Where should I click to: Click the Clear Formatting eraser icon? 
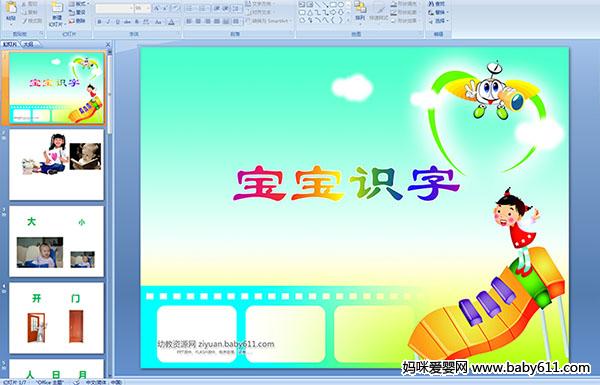click(175, 8)
